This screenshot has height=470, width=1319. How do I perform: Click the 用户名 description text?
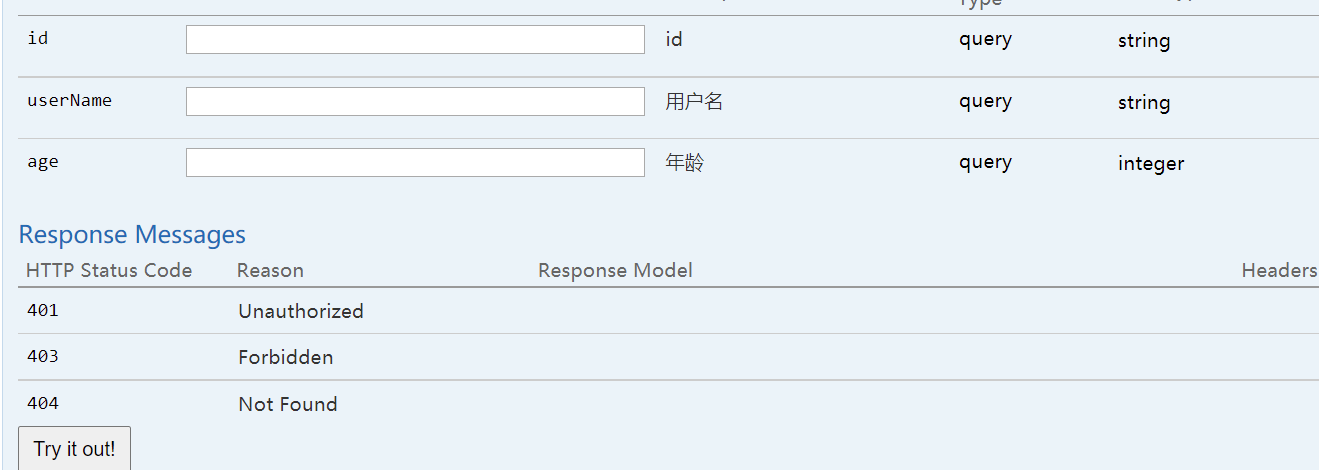coord(694,101)
